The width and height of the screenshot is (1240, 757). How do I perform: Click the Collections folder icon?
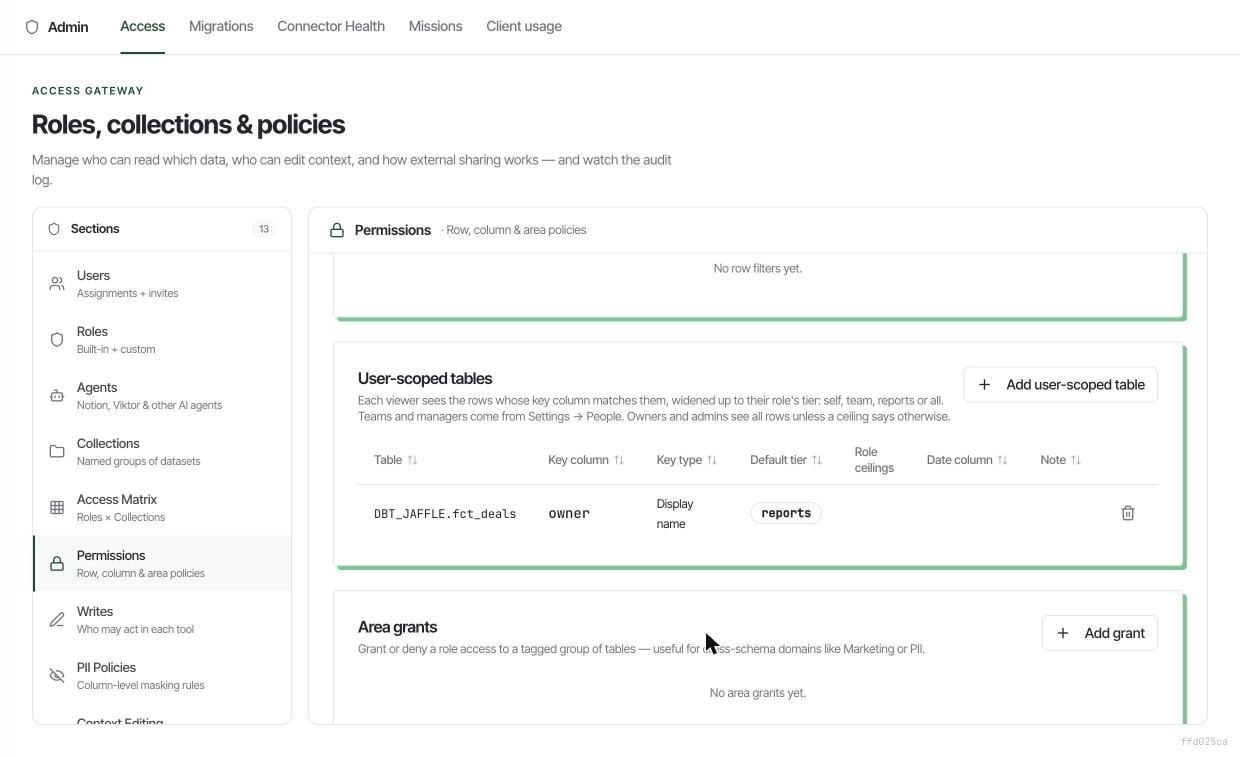[57, 452]
